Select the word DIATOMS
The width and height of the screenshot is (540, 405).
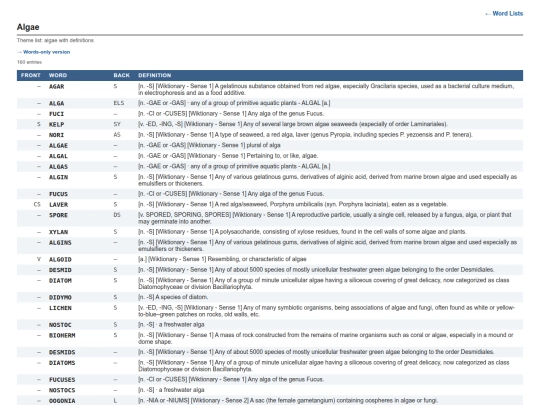[62, 363]
